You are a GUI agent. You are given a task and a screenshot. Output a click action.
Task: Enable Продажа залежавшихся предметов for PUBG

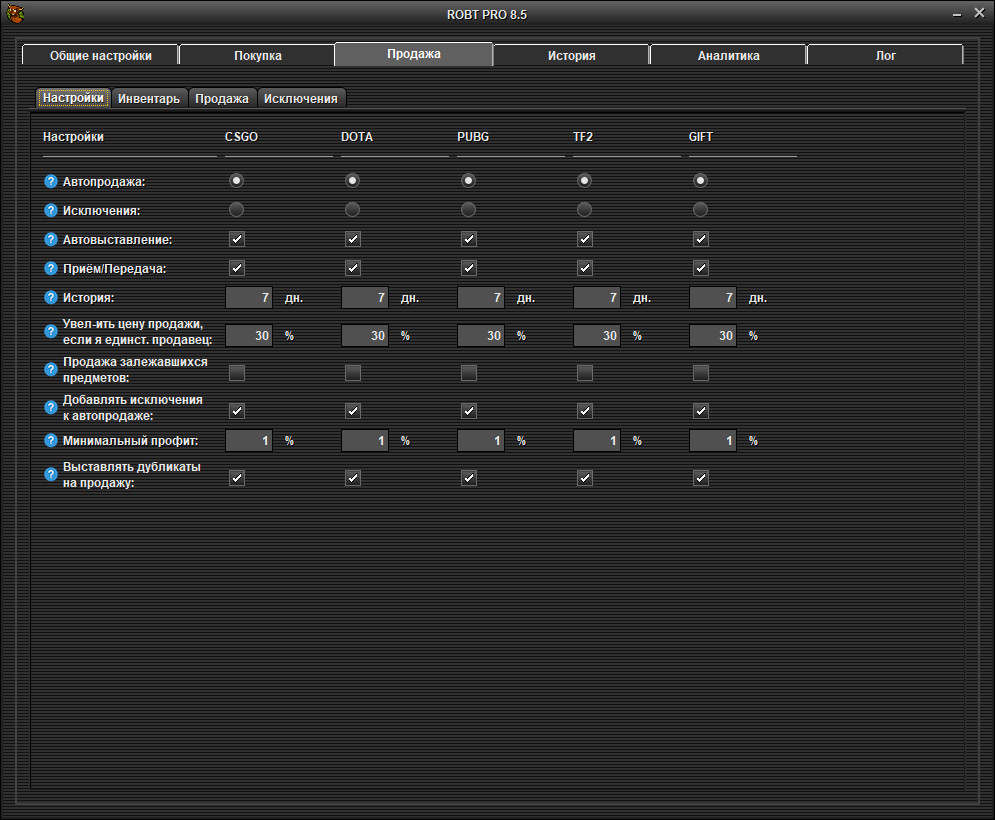(x=469, y=373)
